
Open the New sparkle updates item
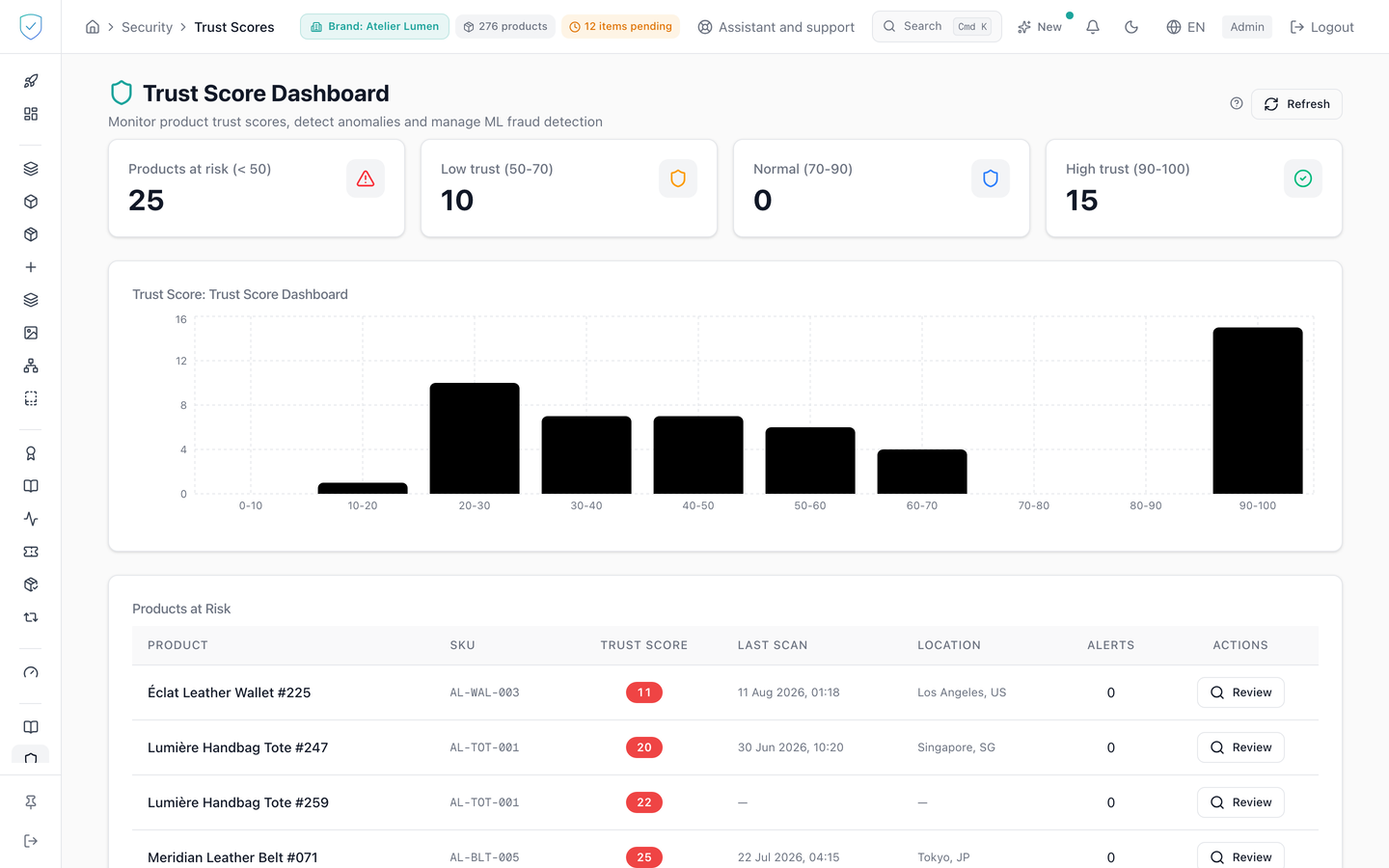pyautogui.click(x=1040, y=27)
